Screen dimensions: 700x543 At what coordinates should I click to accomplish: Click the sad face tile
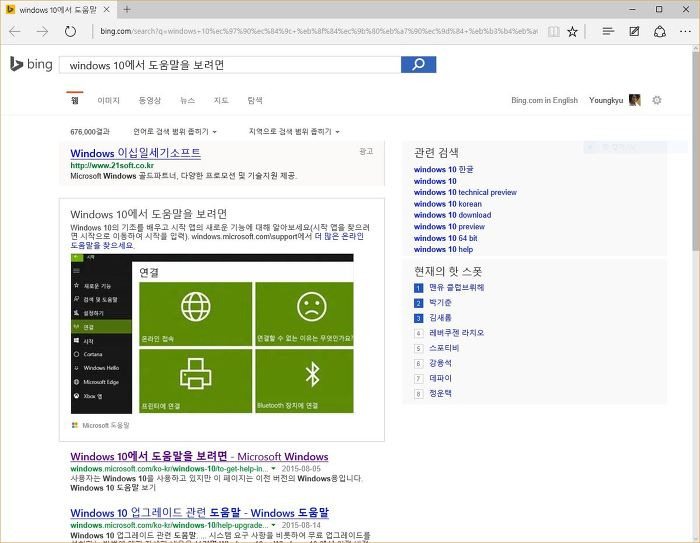(304, 313)
